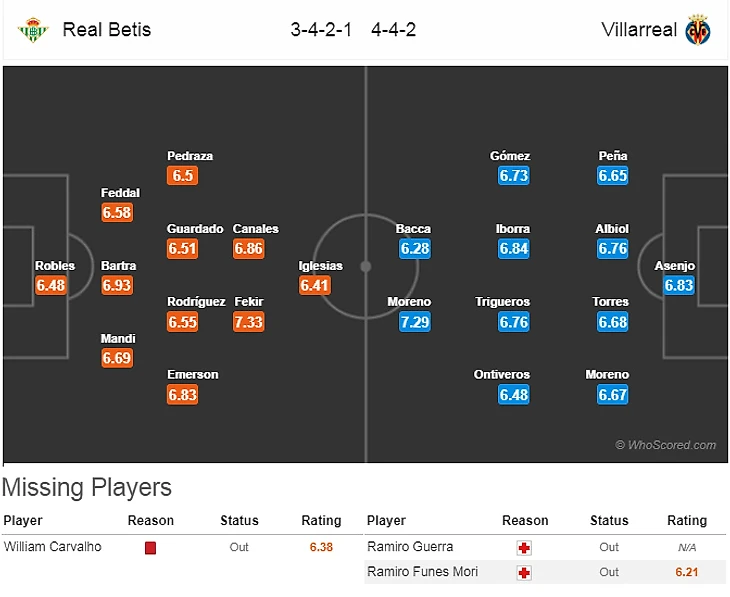Screen dimensions: 730x597
Task: Open the Villarreal team name
Action: pos(639,29)
